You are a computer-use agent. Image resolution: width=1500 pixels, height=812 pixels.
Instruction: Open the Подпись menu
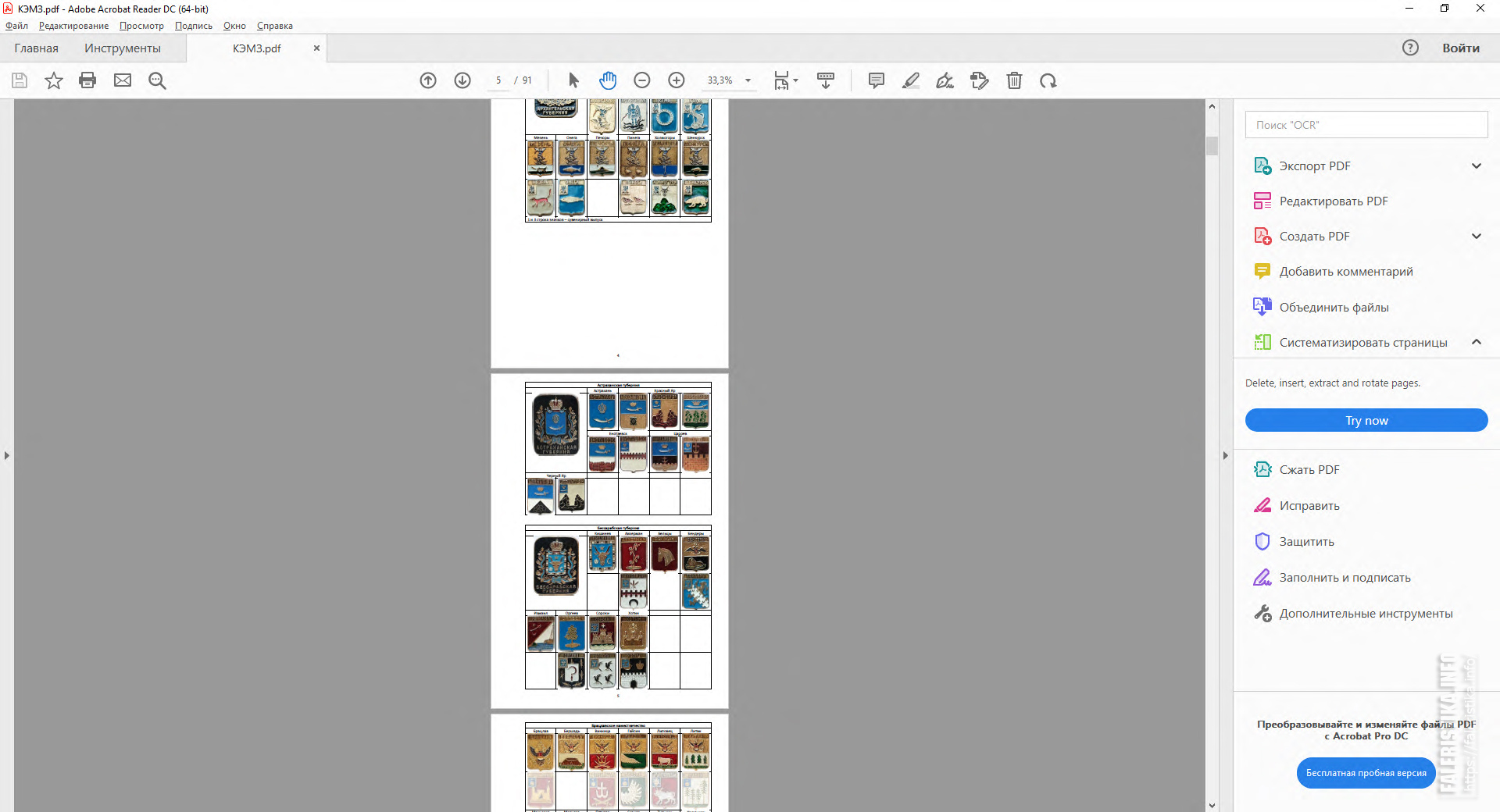(x=194, y=26)
